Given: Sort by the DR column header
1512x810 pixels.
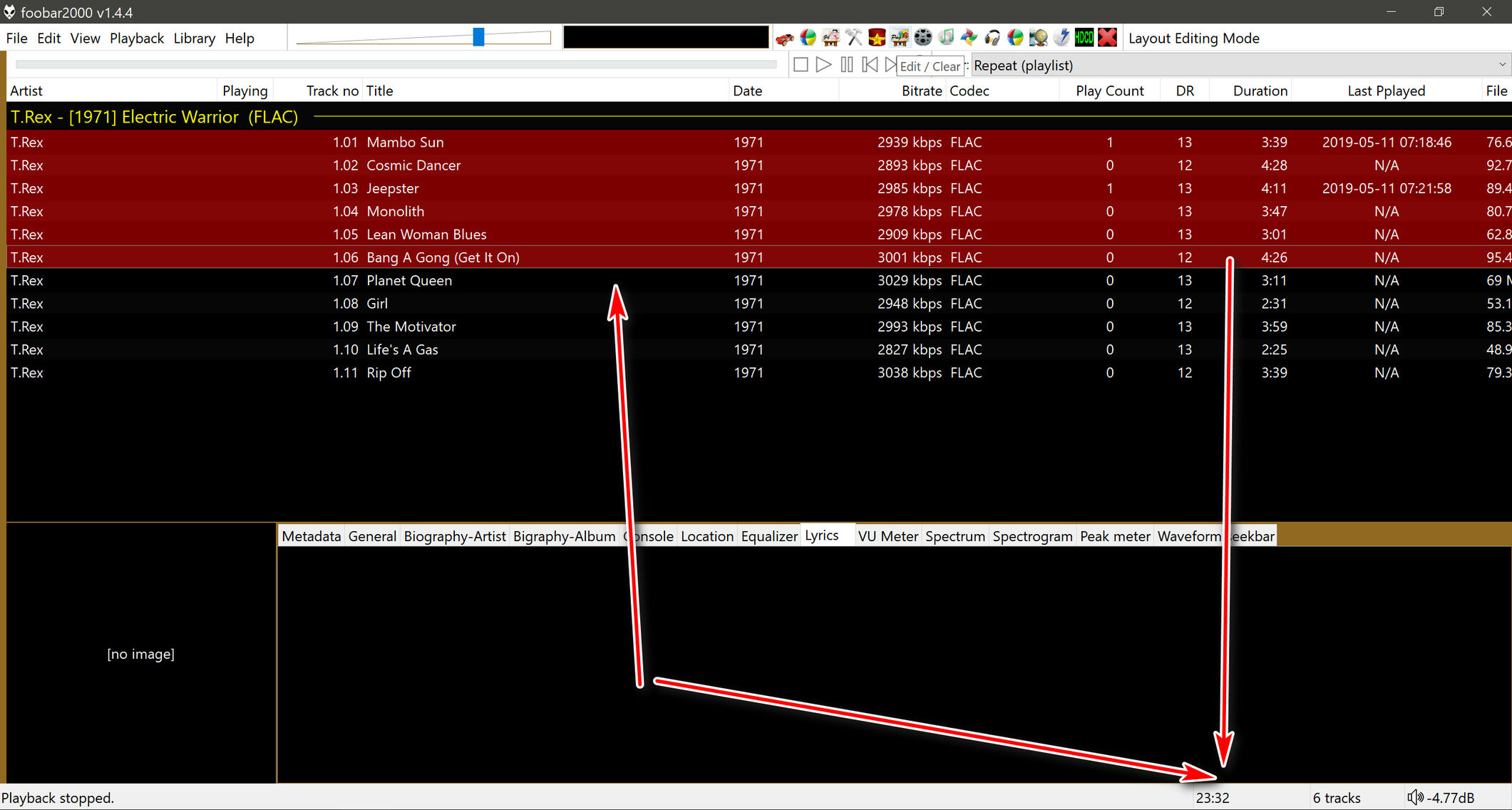Looking at the screenshot, I should pyautogui.click(x=1185, y=91).
